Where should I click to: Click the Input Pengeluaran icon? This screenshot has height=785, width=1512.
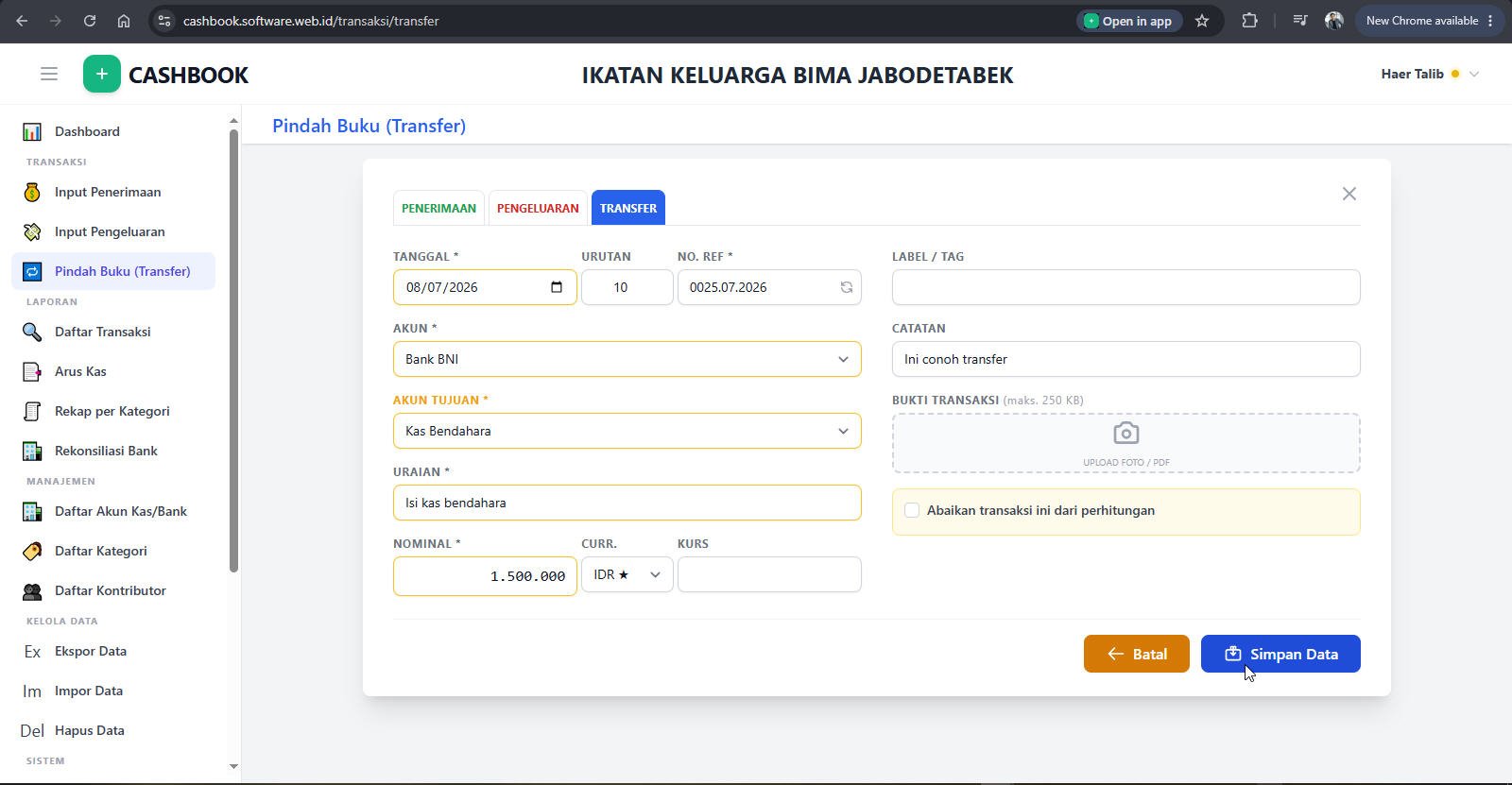tap(32, 231)
